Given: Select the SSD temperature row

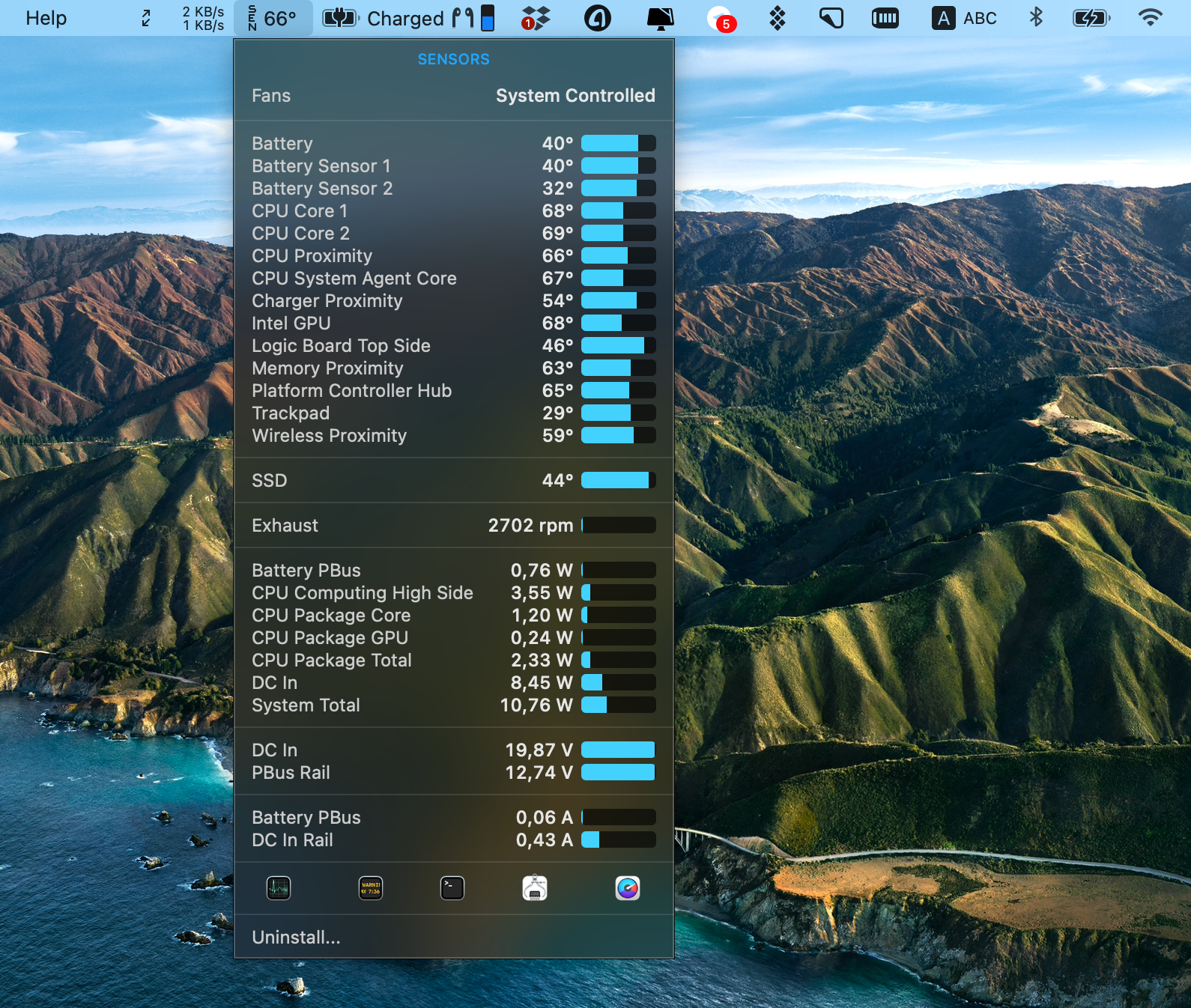Looking at the screenshot, I should [x=454, y=480].
